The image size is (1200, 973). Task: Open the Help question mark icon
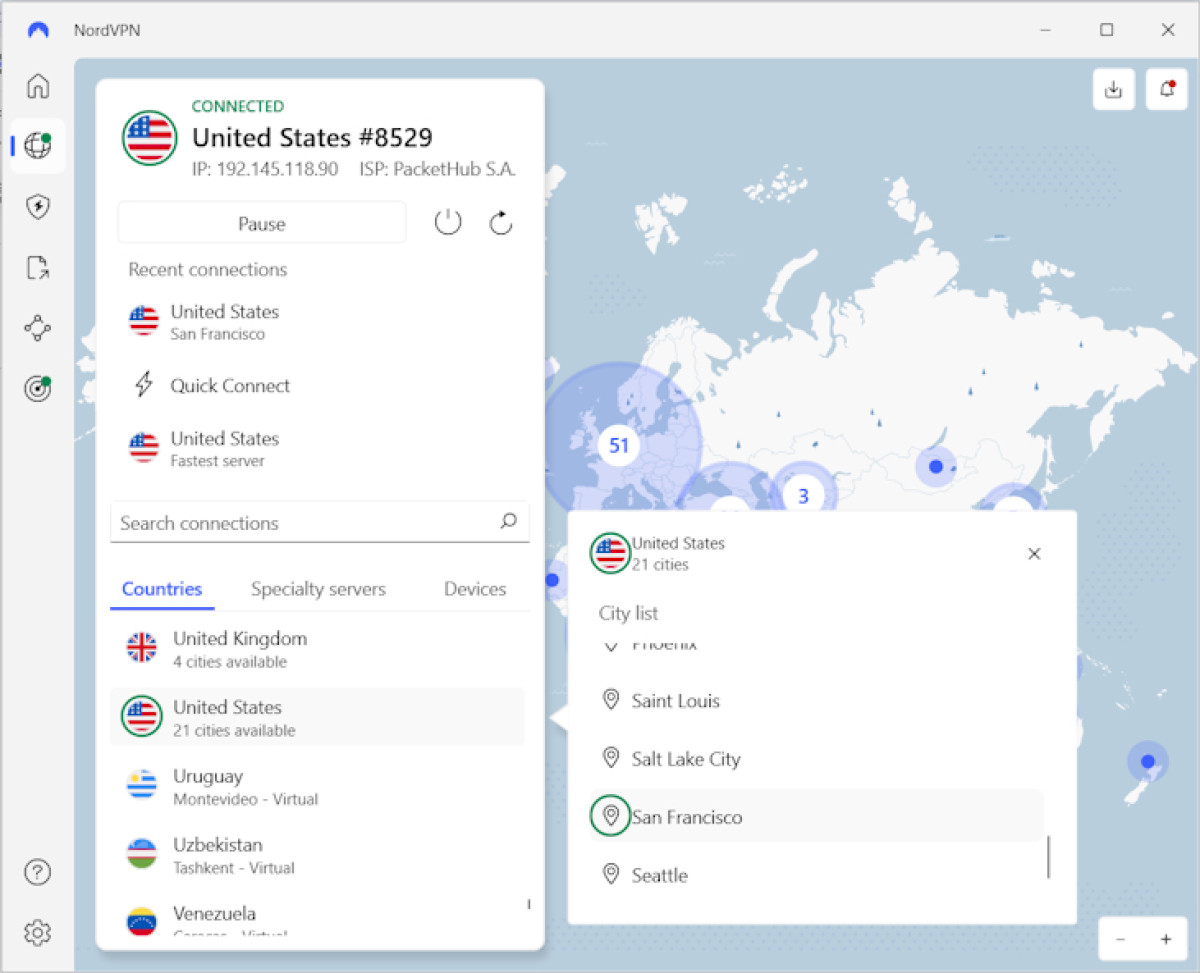coord(38,872)
